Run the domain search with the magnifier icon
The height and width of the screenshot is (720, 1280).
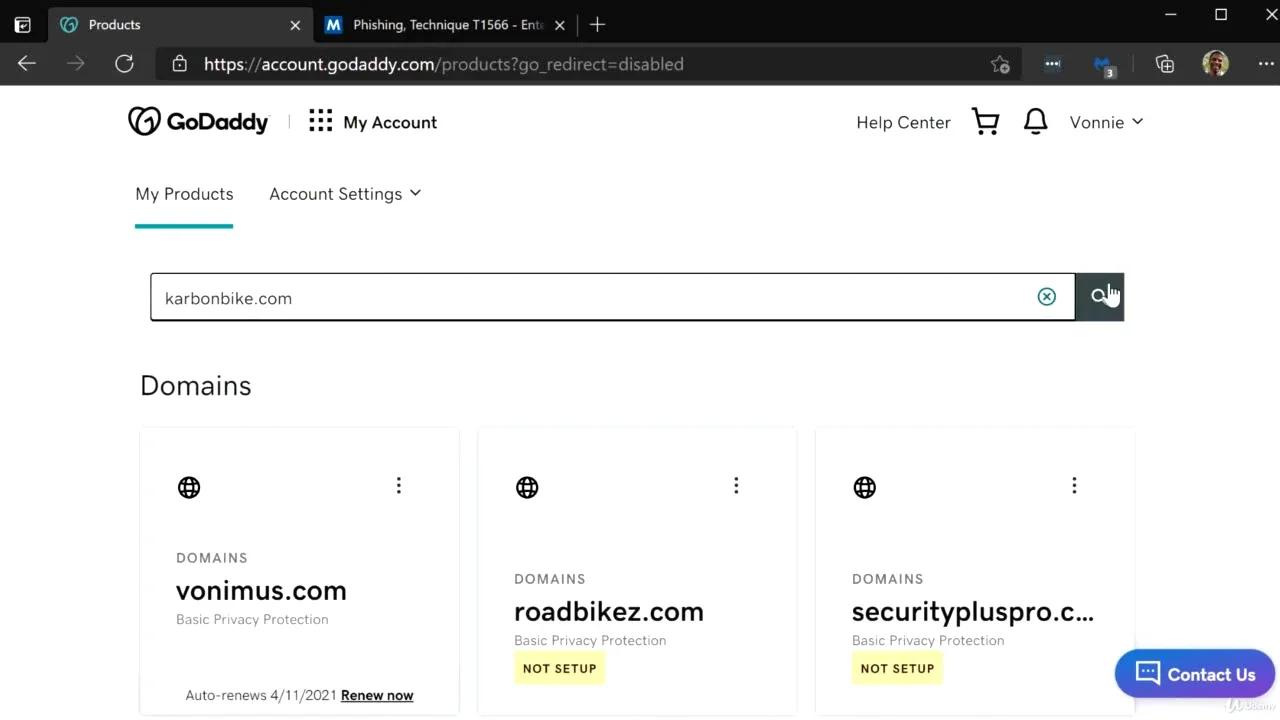click(1100, 296)
